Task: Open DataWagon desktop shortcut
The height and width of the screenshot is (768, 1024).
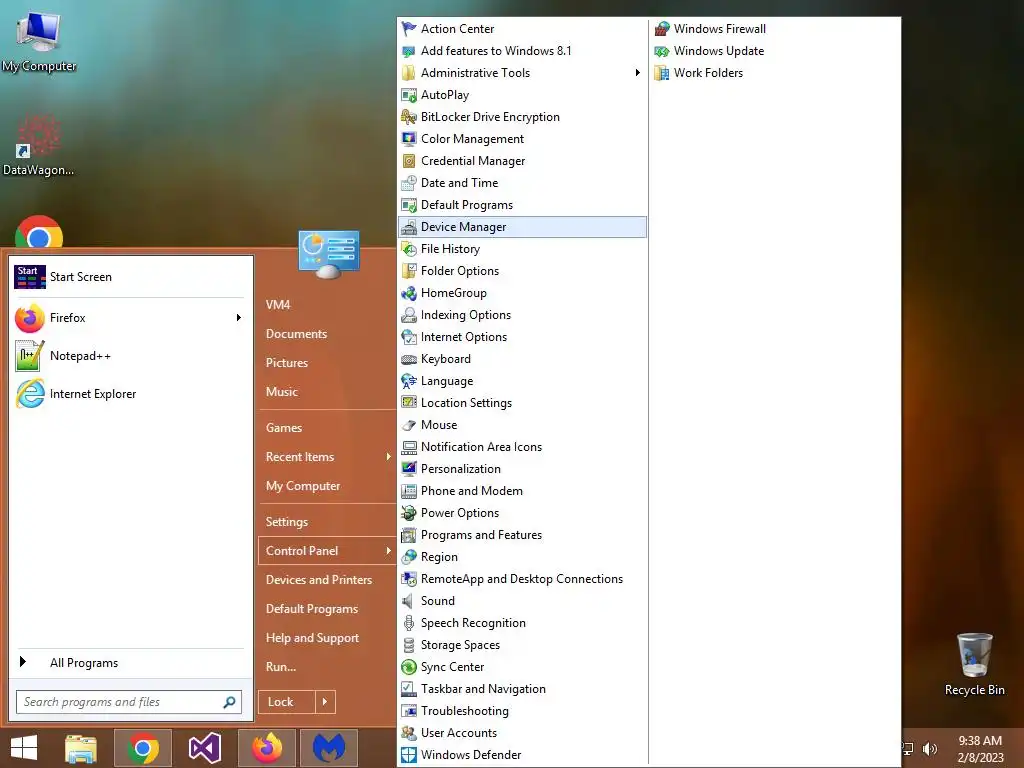Action: [39, 145]
